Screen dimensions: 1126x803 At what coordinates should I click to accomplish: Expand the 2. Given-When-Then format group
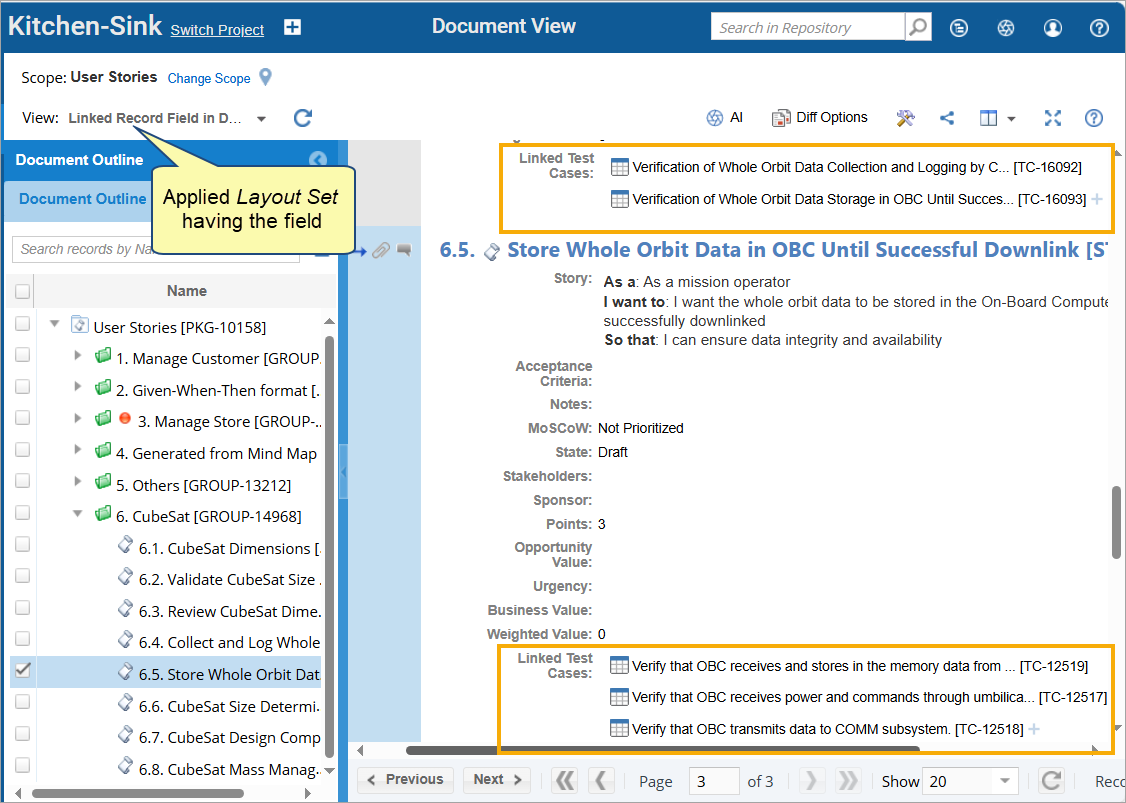[x=78, y=386]
